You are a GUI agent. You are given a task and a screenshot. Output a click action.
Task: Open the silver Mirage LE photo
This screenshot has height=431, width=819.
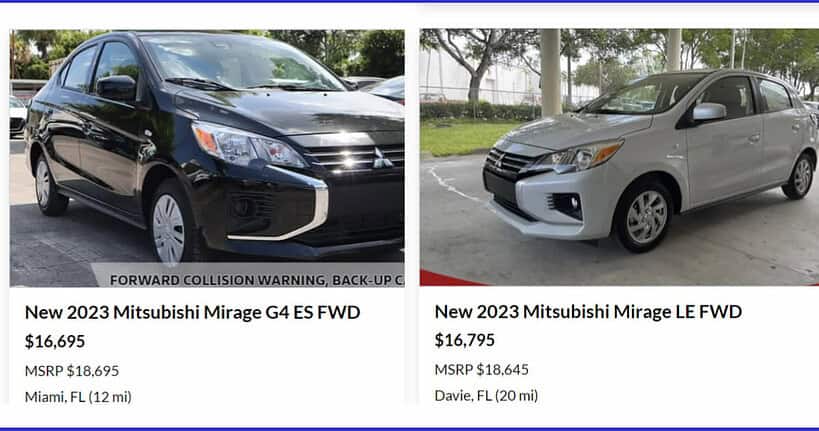[x=619, y=157]
